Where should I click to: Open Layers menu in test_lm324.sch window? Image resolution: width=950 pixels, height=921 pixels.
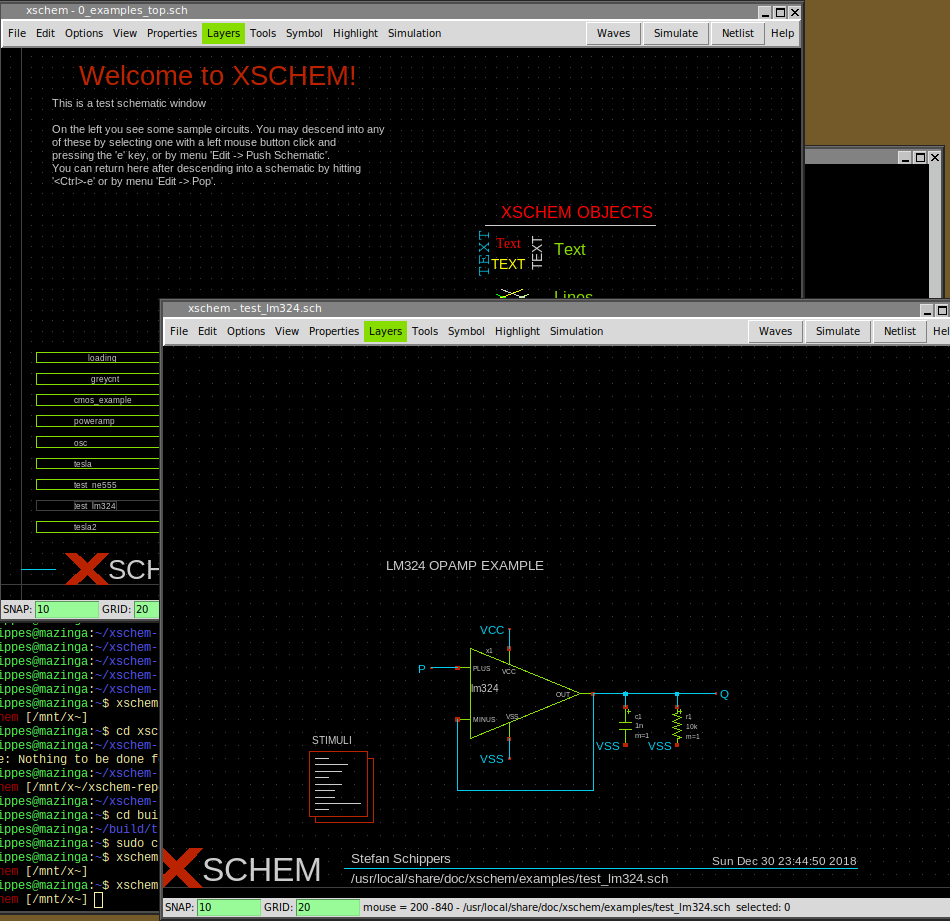(385, 331)
